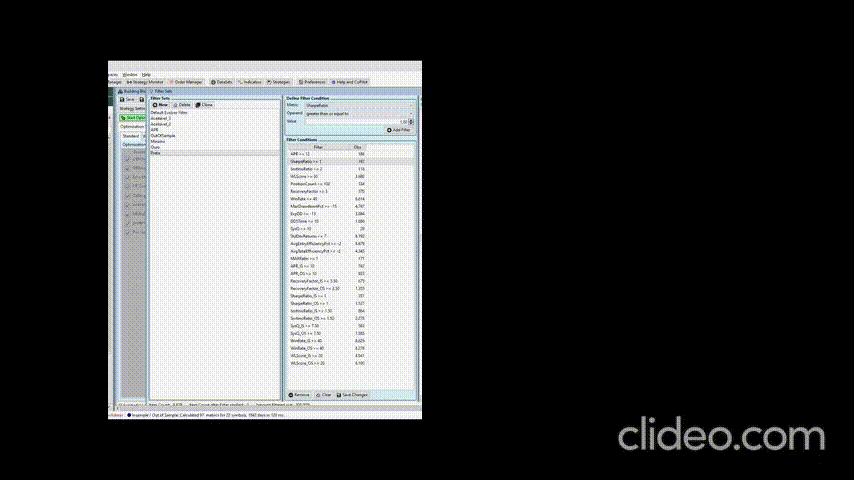This screenshot has height=480, width=854.
Task: Select the PositionCount >= 100 filter row
Action: click(351, 184)
